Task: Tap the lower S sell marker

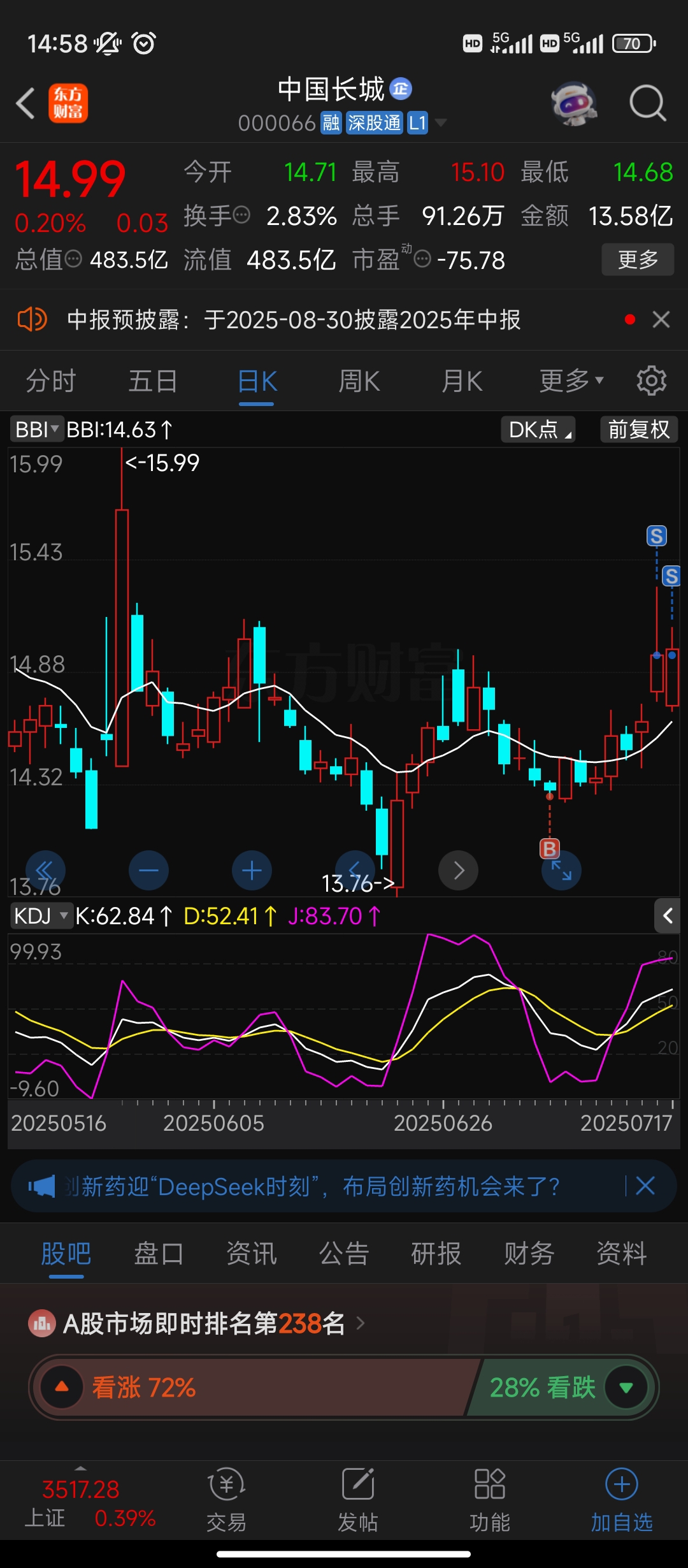Action: (x=671, y=576)
